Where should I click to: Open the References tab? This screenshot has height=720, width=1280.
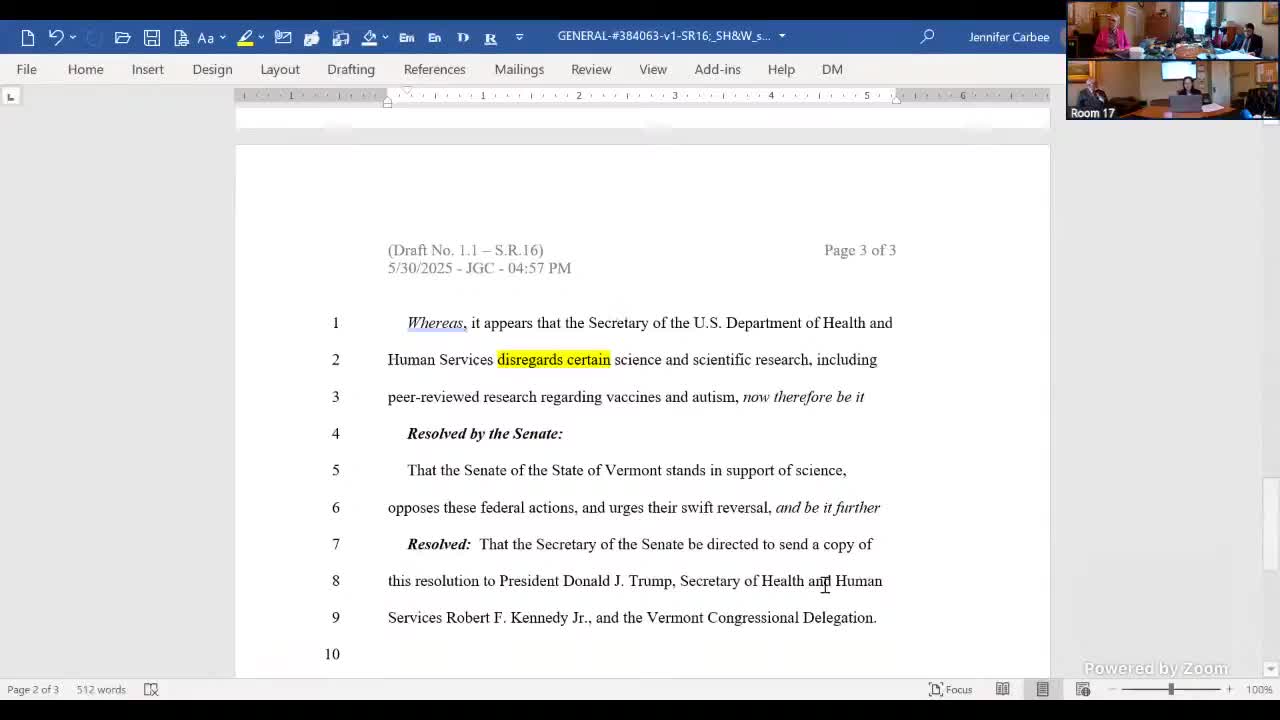(x=435, y=69)
